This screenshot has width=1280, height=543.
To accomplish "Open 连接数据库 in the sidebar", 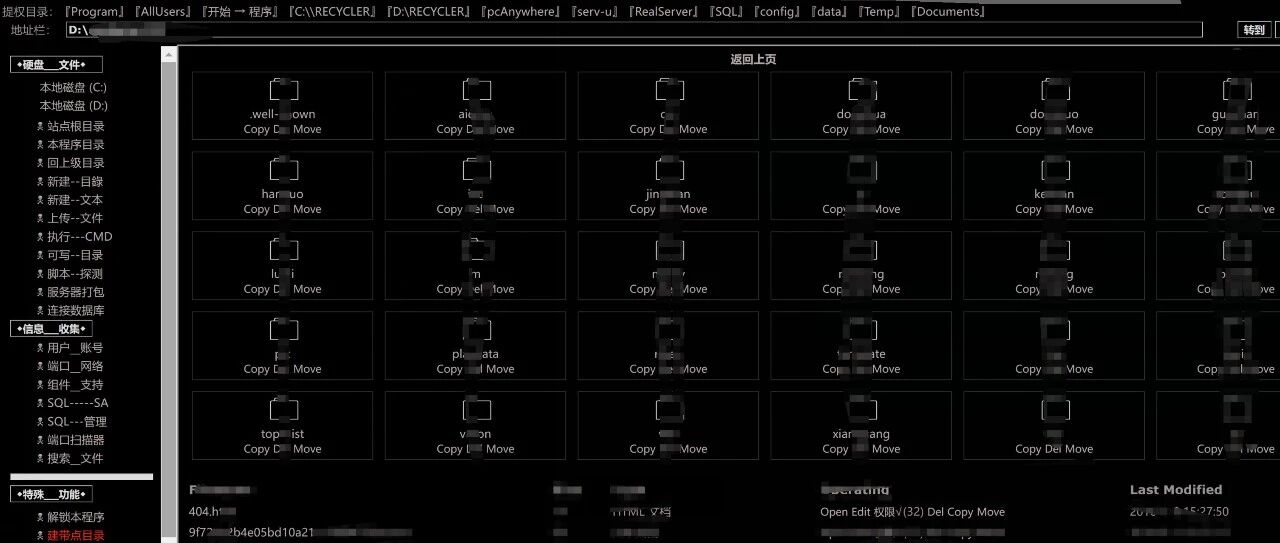I will click(76, 311).
